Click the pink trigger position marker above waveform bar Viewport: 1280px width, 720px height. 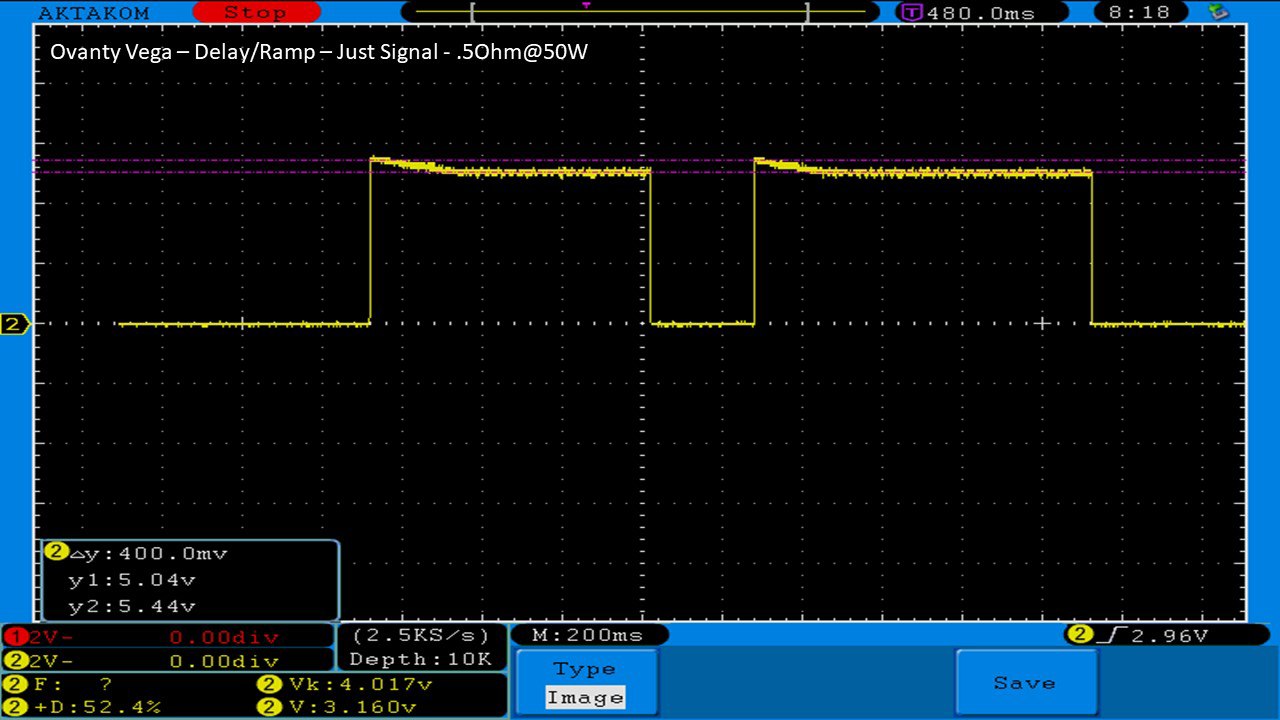tap(585, 5)
